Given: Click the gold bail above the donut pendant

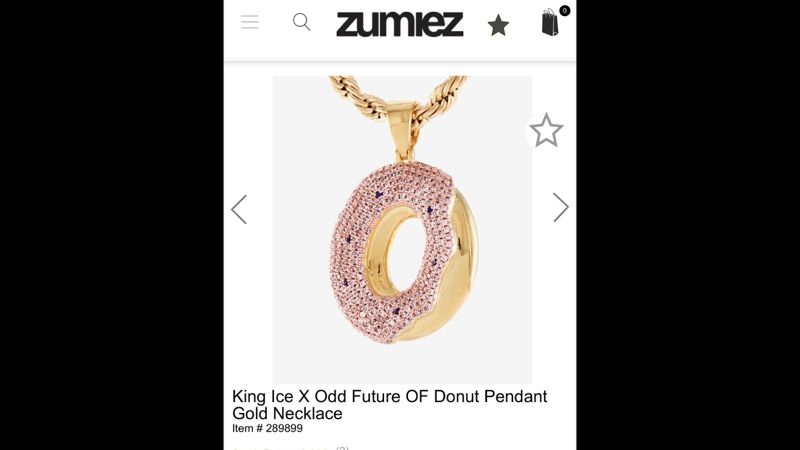Looking at the screenshot, I should tap(402, 128).
